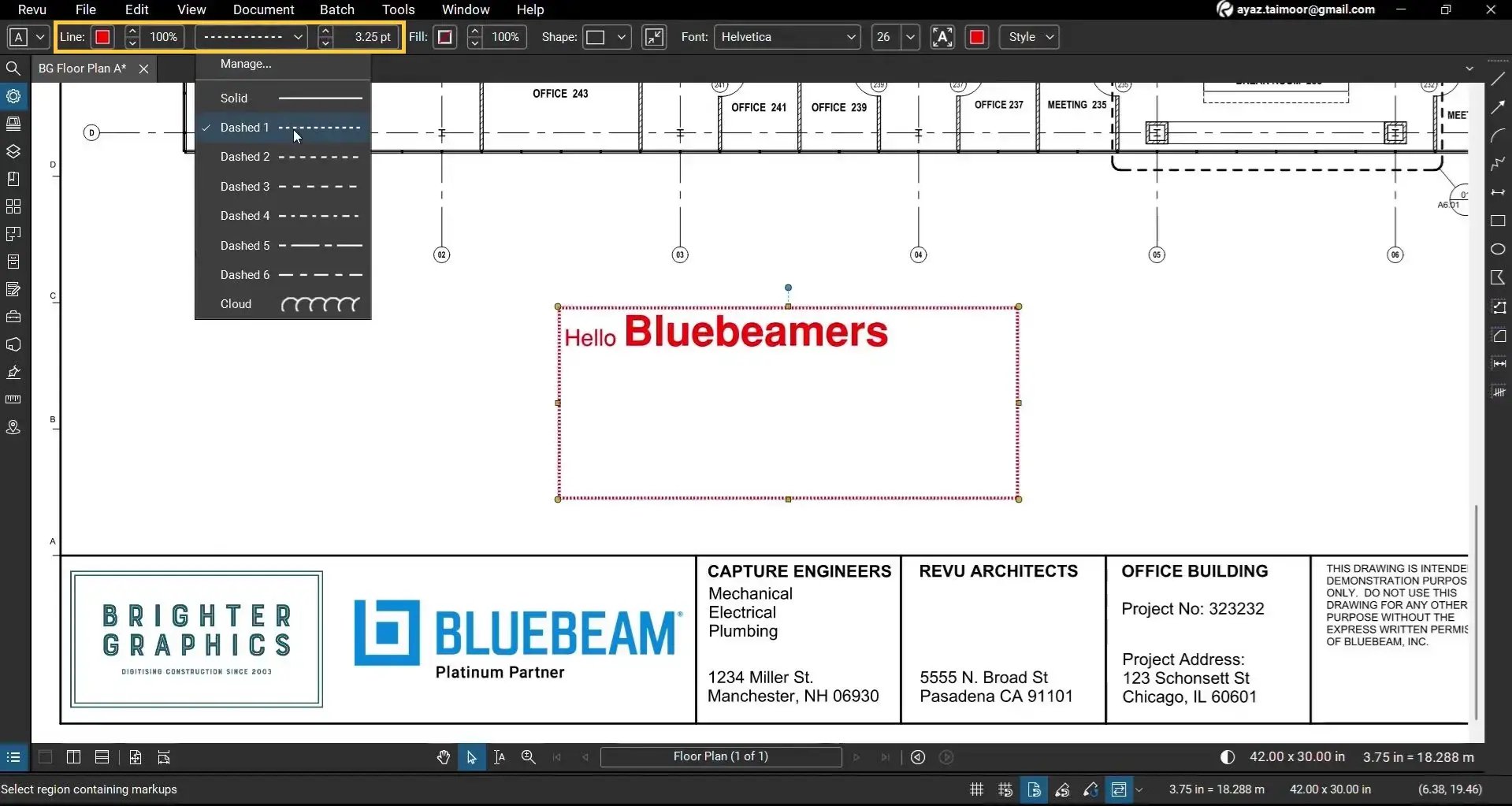The image size is (1512, 806).
Task: Toggle snap to grid in the status bar
Action: point(1005,789)
